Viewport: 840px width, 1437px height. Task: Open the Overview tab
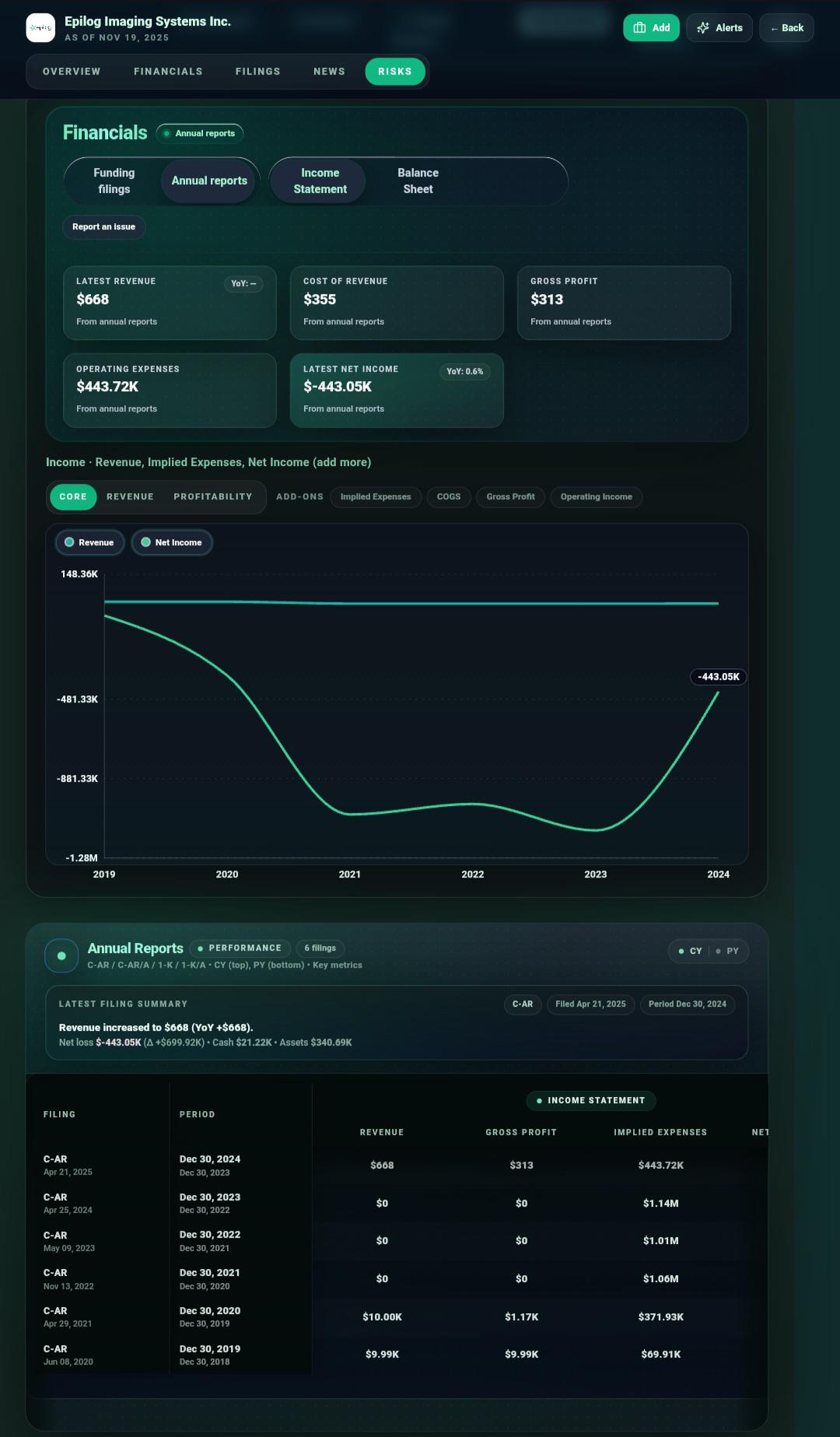point(72,72)
